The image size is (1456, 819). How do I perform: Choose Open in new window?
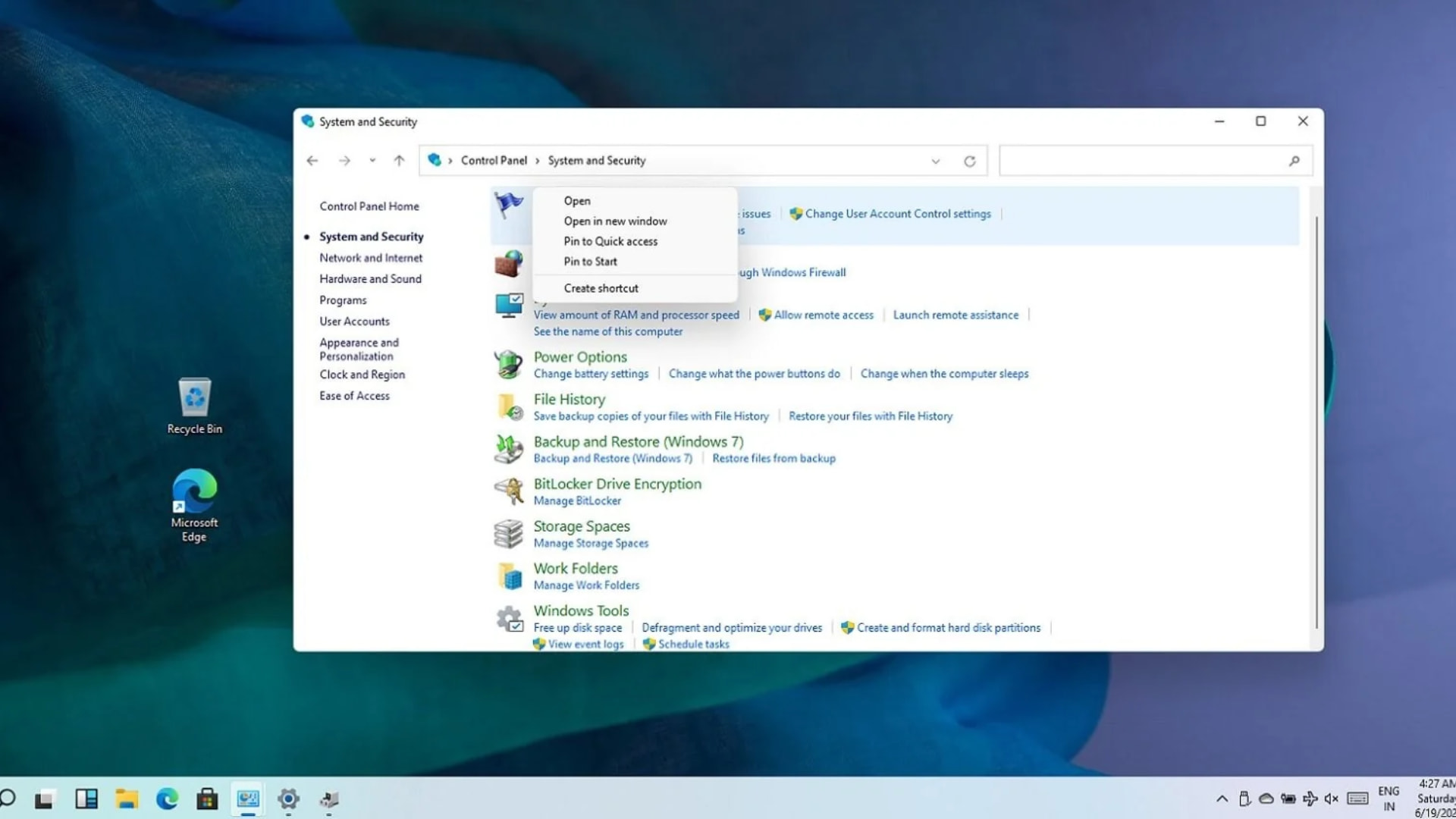pos(615,221)
